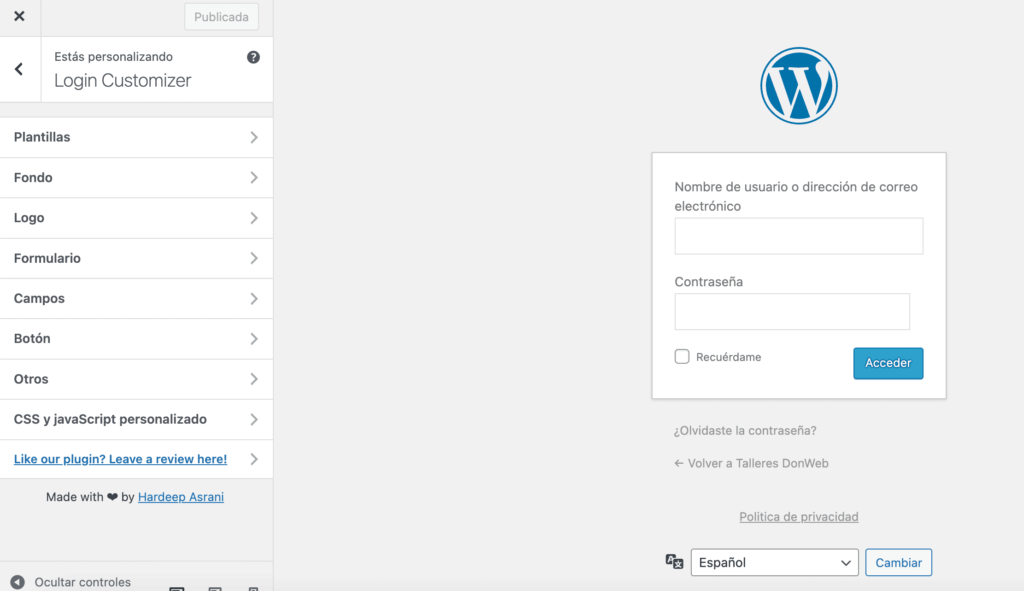Click the Ocultar controles arrow icon
The height and width of the screenshot is (591, 1024).
click(17, 581)
